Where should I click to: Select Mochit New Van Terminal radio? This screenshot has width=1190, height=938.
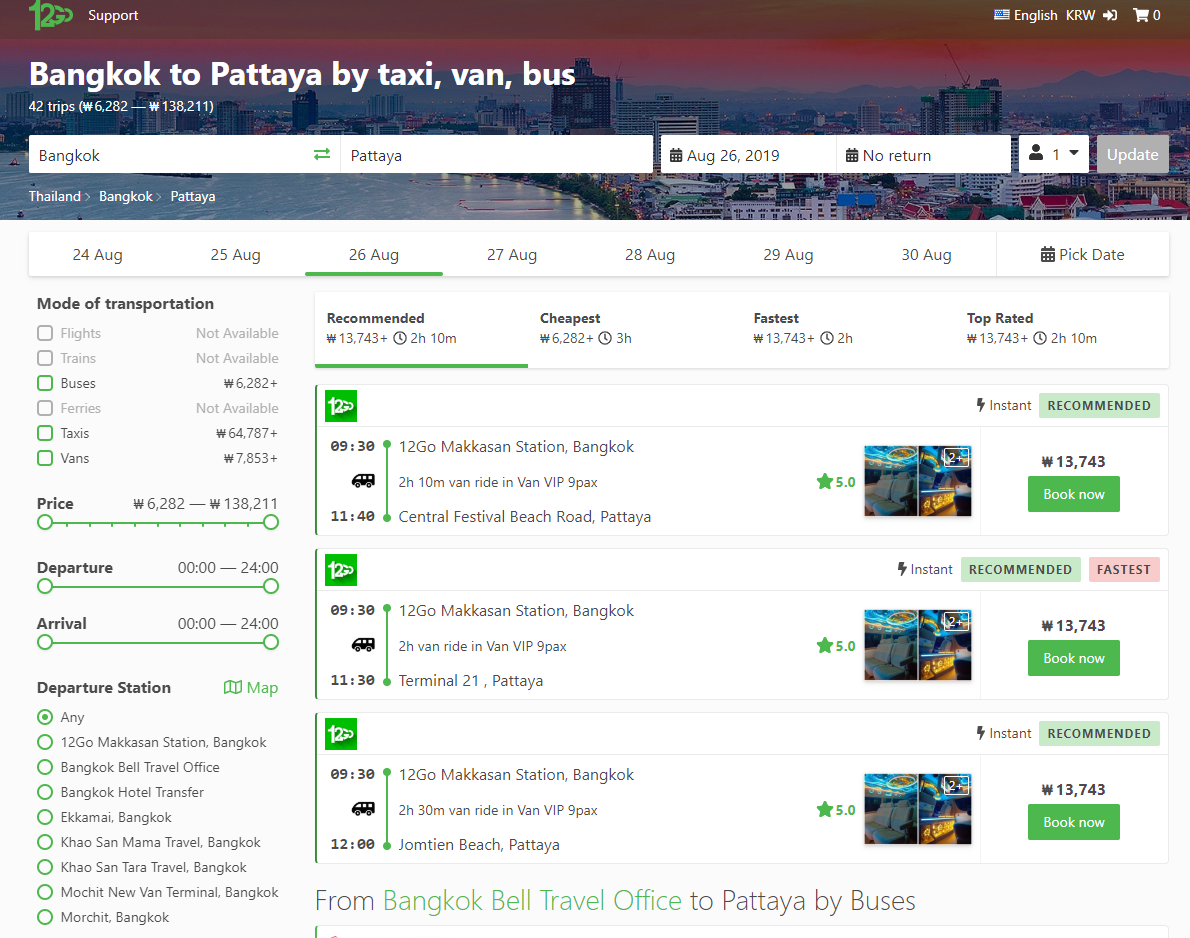coord(46,892)
